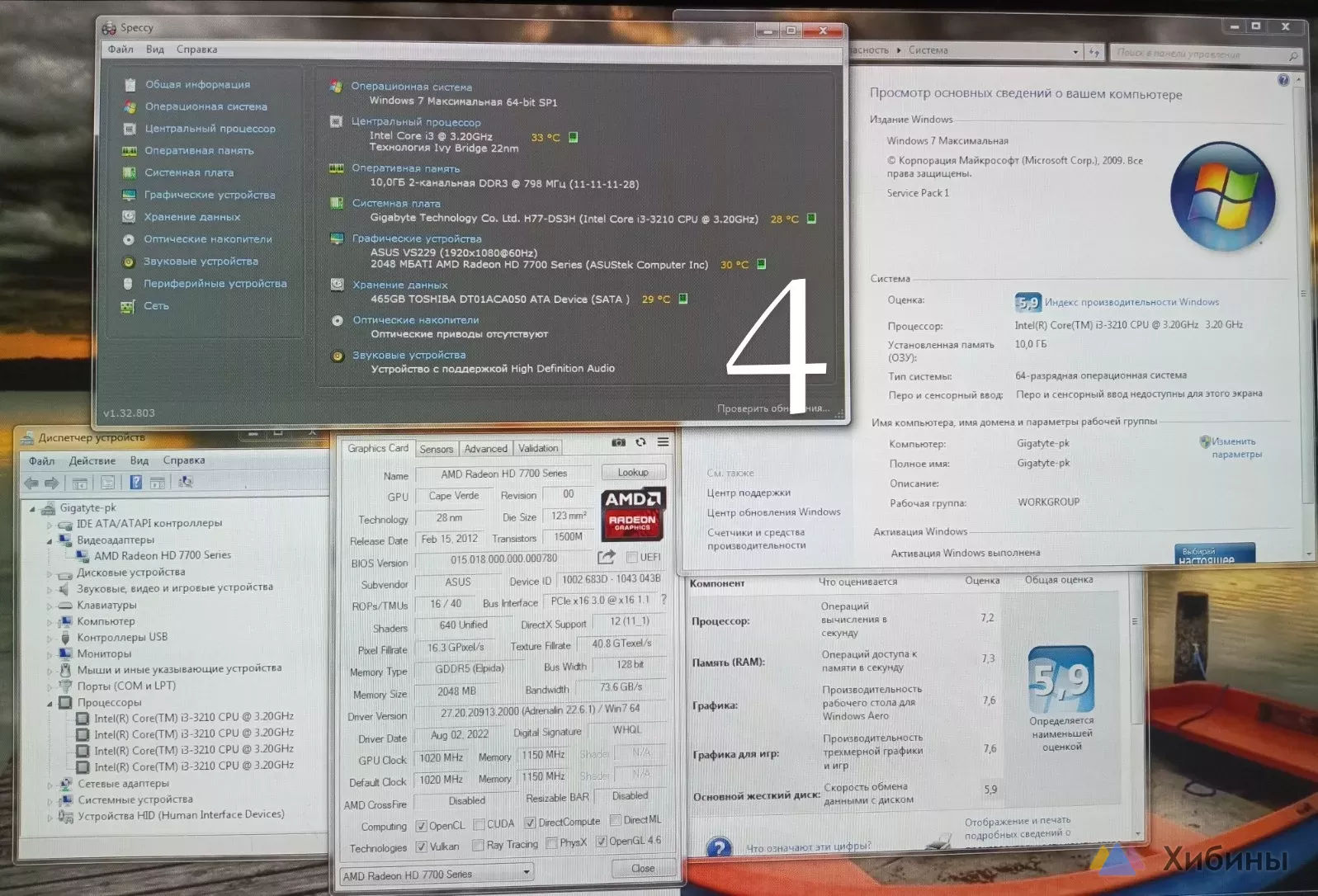
Task: Open Speccy Справка menu
Action: coord(196,50)
